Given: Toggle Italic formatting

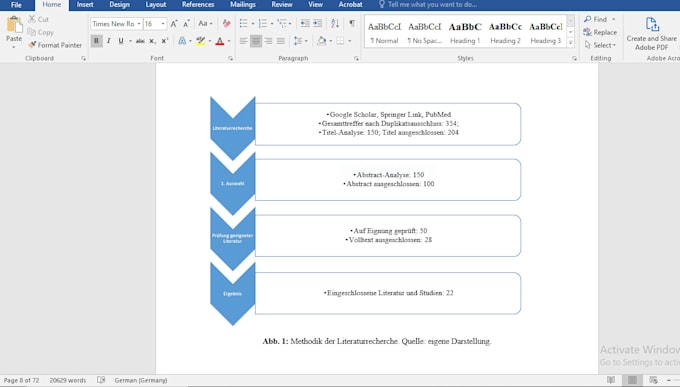Looking at the screenshot, I should [108, 41].
